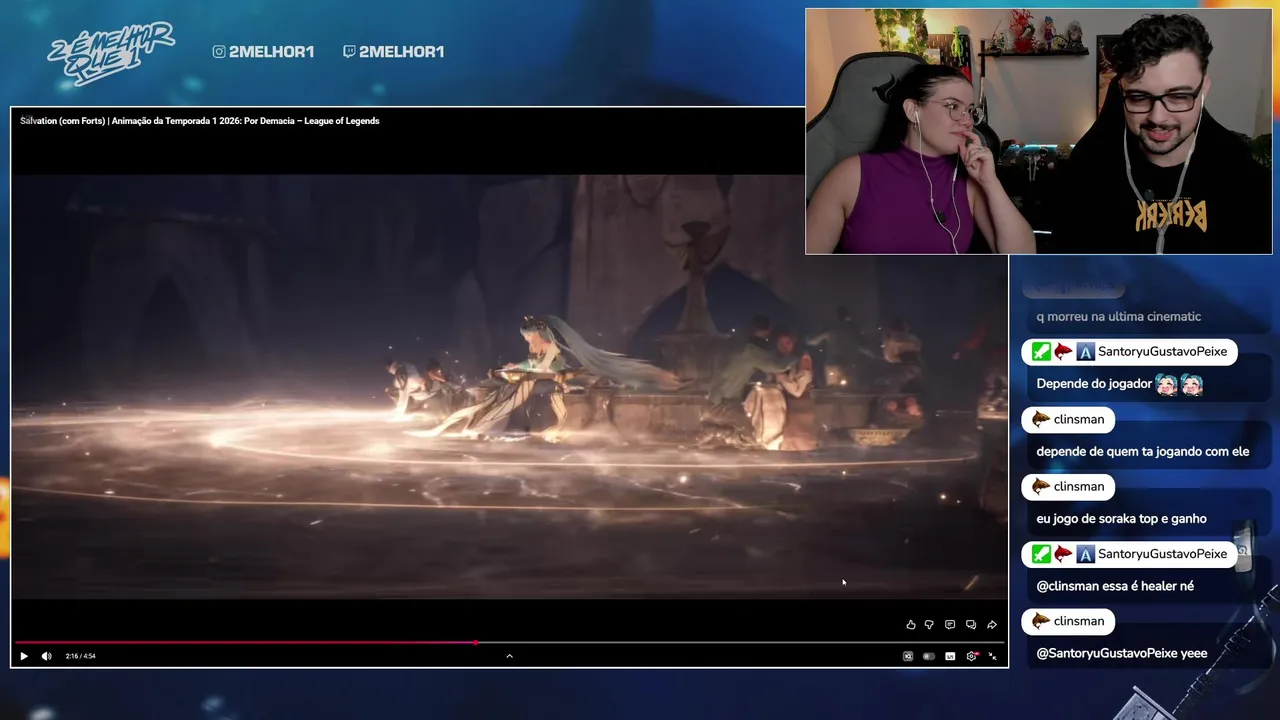Click second emote after 'Depende do jogador'
Image resolution: width=1280 pixels, height=720 pixels.
click(x=1191, y=384)
